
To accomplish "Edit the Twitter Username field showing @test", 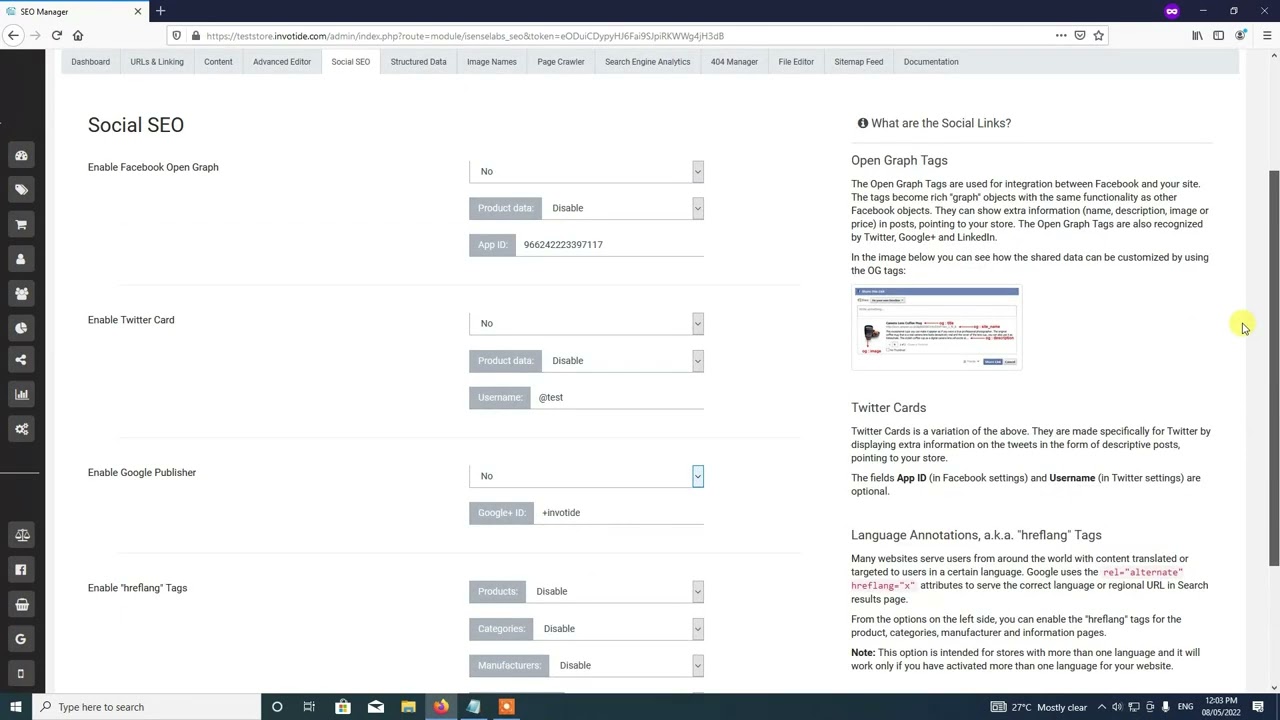I will 617,397.
